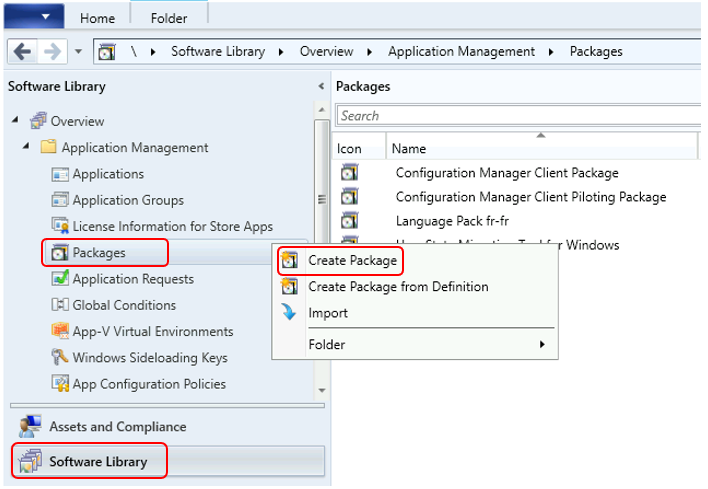Click the Create Package from Definition icon
Image resolution: width=708 pixels, height=489 pixels.
pyautogui.click(x=289, y=286)
